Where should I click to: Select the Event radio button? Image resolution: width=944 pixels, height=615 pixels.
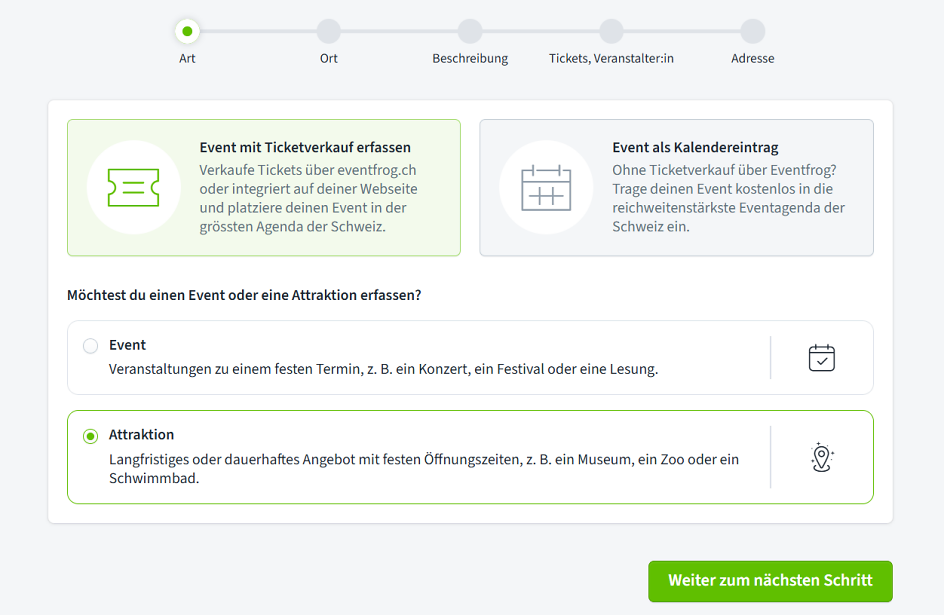tap(91, 346)
